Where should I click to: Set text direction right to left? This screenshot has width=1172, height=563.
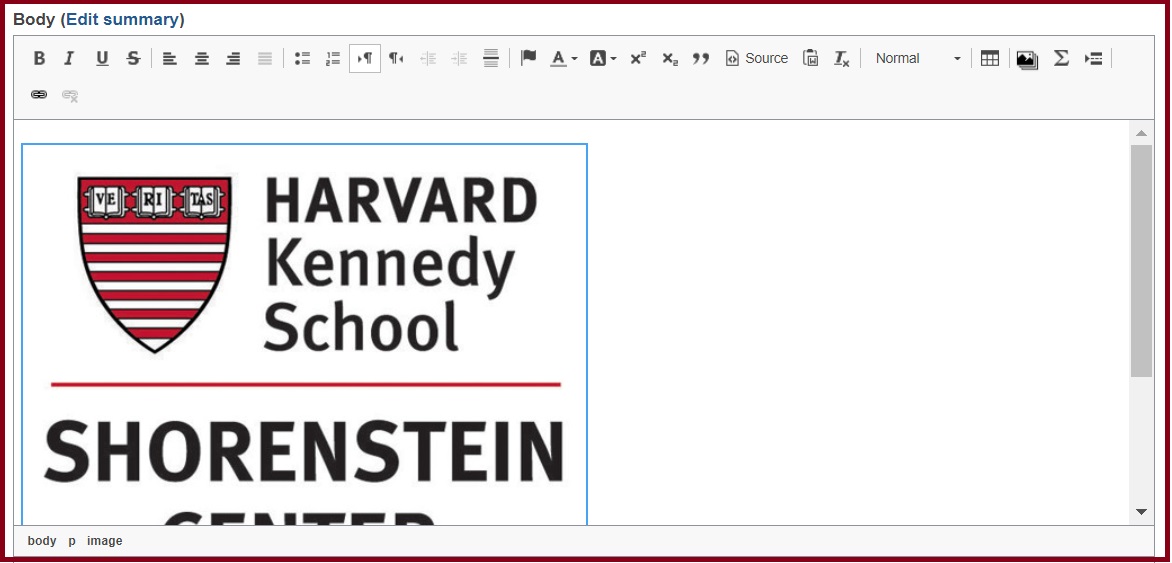coord(396,58)
